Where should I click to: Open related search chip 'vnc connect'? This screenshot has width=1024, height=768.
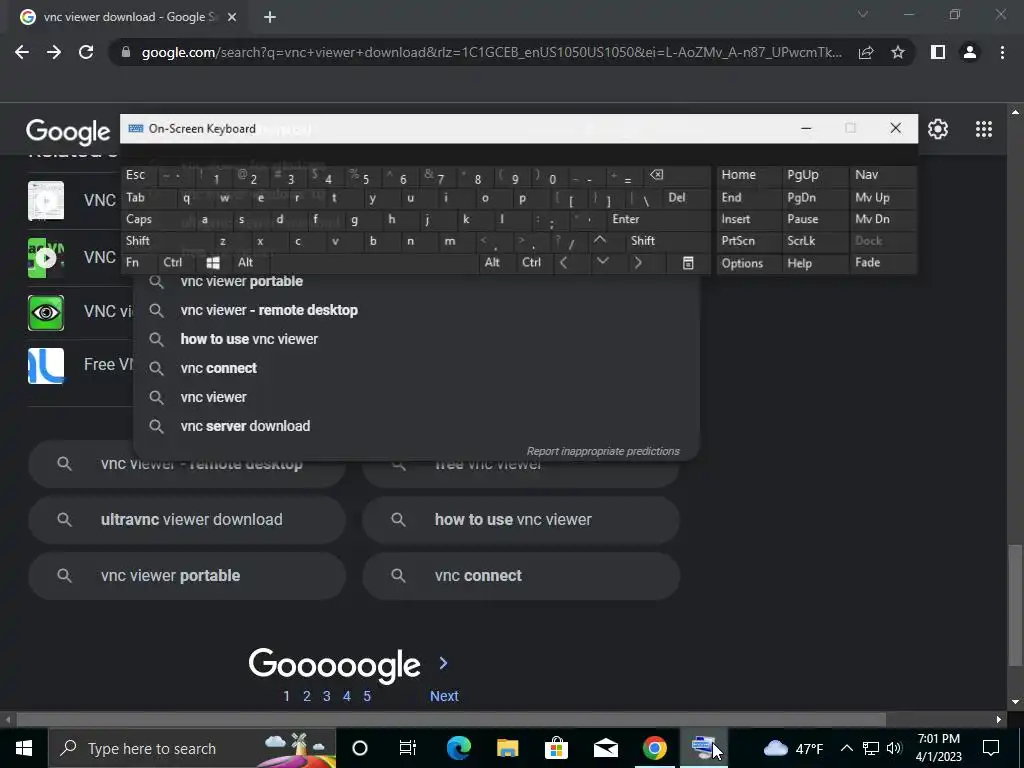coord(521,576)
